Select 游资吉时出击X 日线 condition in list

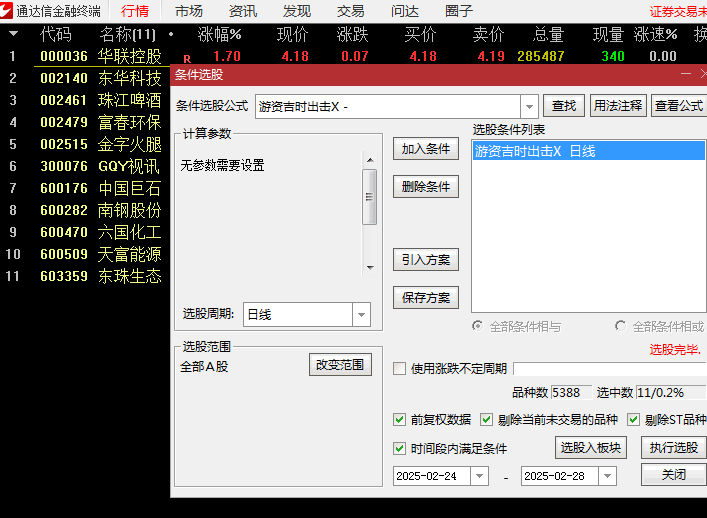pyautogui.click(x=589, y=151)
